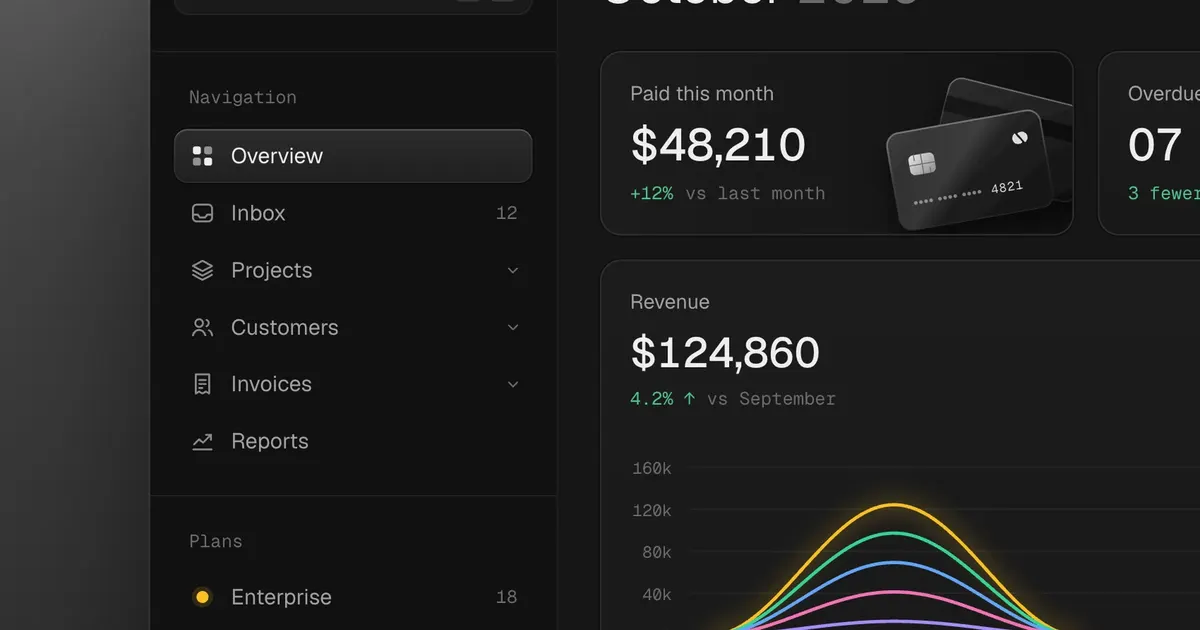Viewport: 1200px width, 630px height.
Task: Click the Reports trend chart icon
Action: [x=203, y=441]
